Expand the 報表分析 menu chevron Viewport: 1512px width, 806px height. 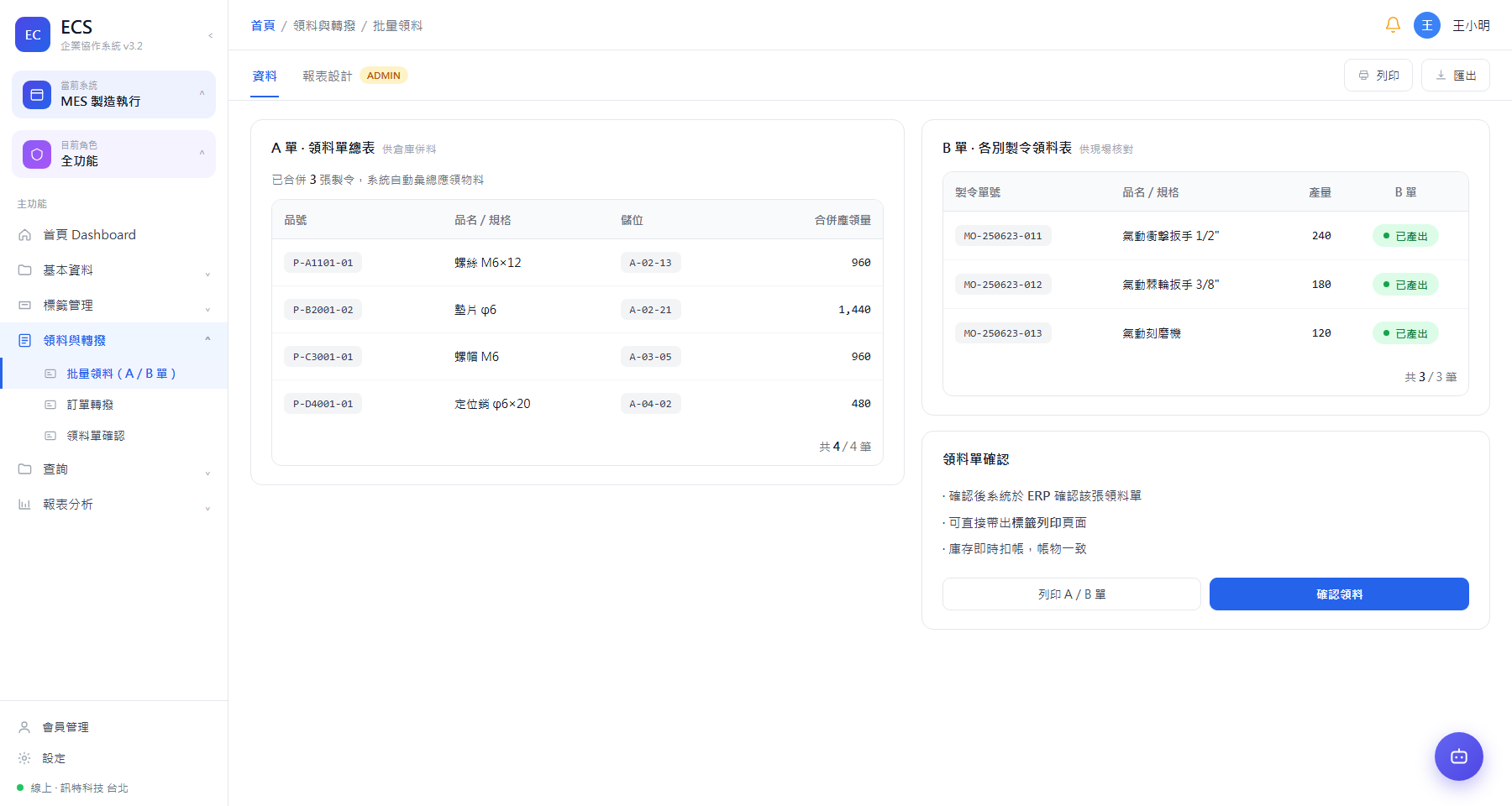pos(207,508)
